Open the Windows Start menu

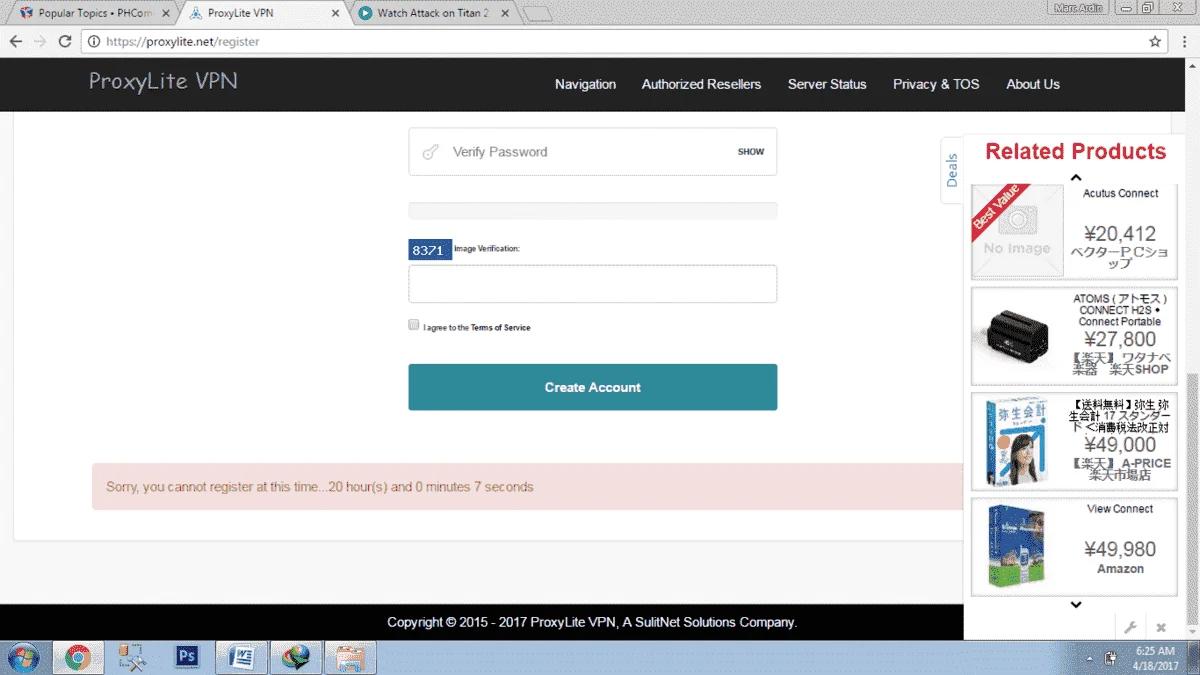click(22, 657)
